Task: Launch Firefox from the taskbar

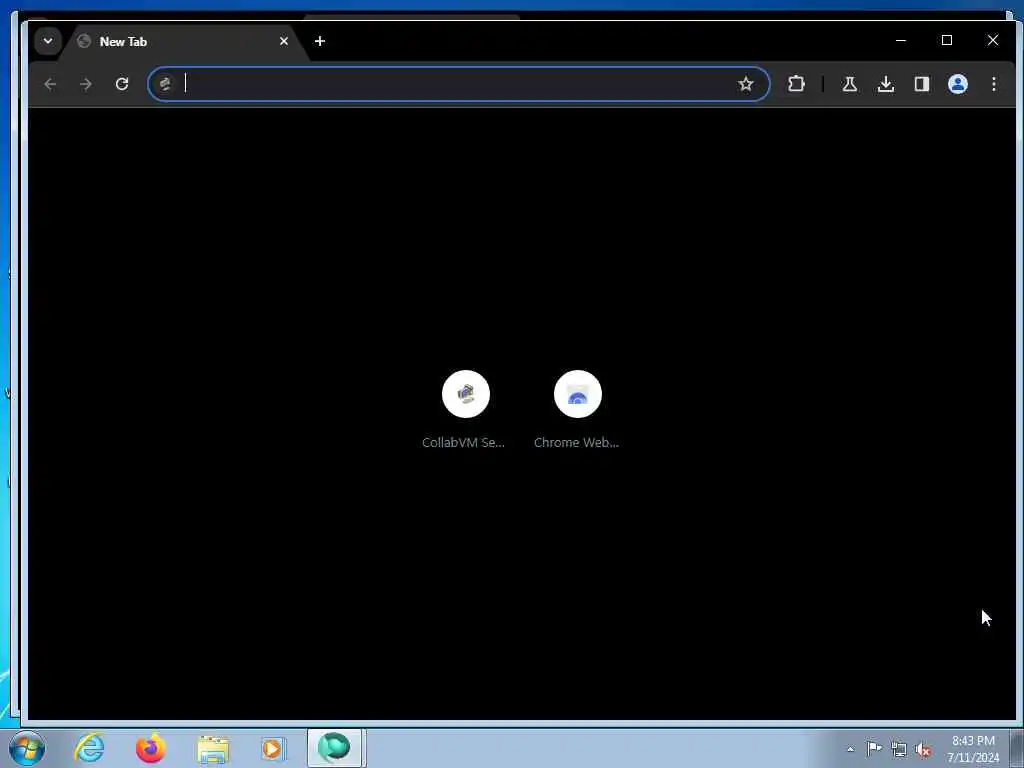Action: coord(150,748)
